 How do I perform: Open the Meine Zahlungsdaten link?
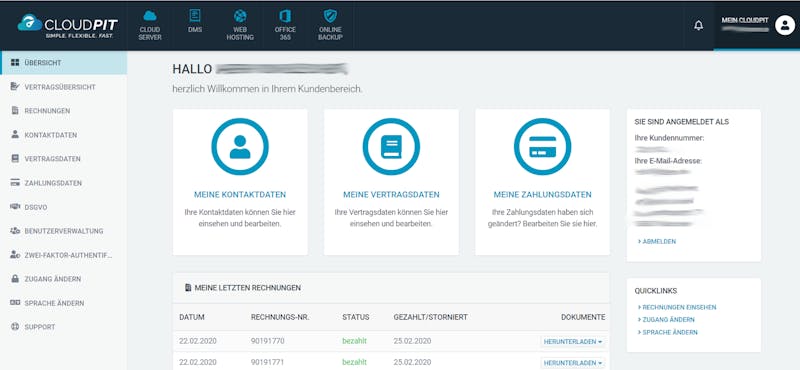[x=542, y=194]
